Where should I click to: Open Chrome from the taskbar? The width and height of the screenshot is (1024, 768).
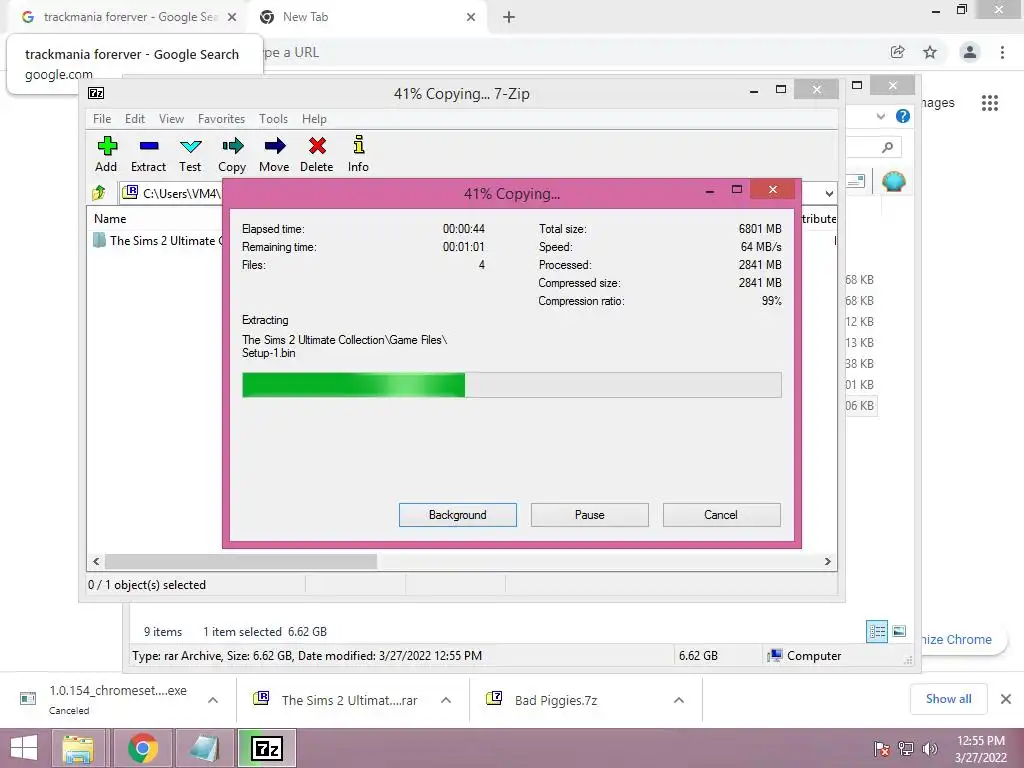(x=143, y=748)
